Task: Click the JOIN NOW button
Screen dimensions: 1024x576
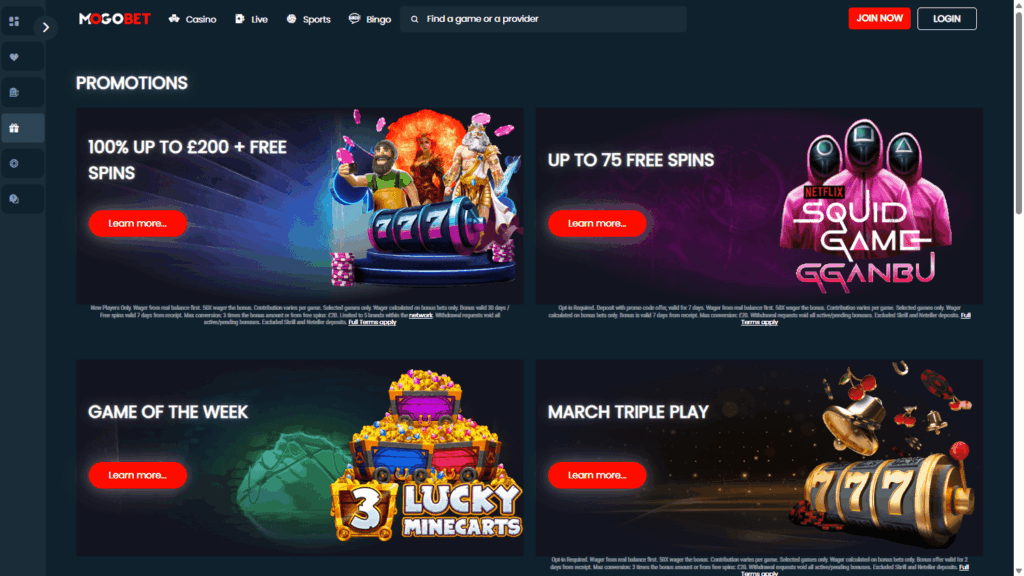Action: pyautogui.click(x=879, y=18)
